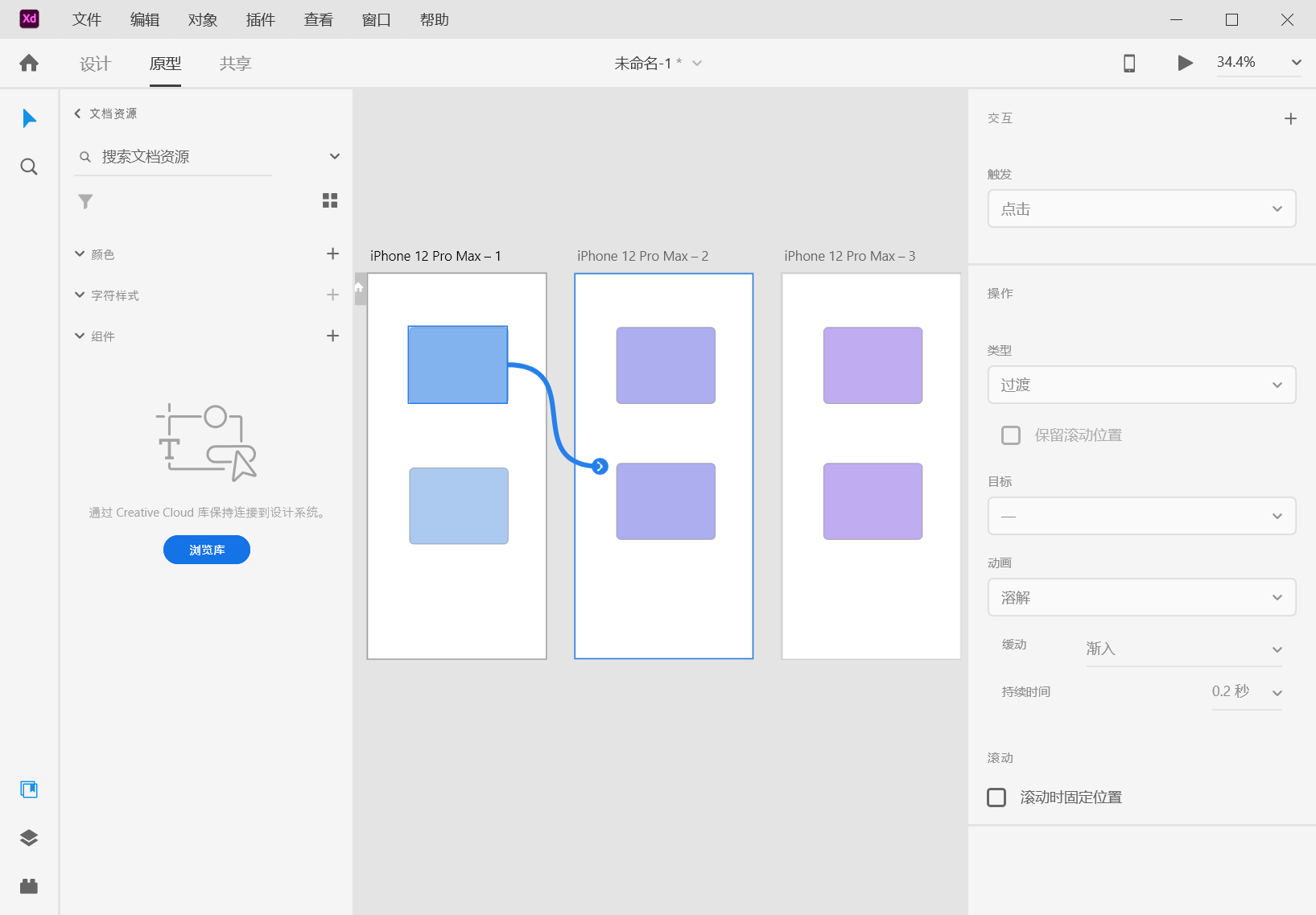Start desktop preview with the play button

[1185, 63]
